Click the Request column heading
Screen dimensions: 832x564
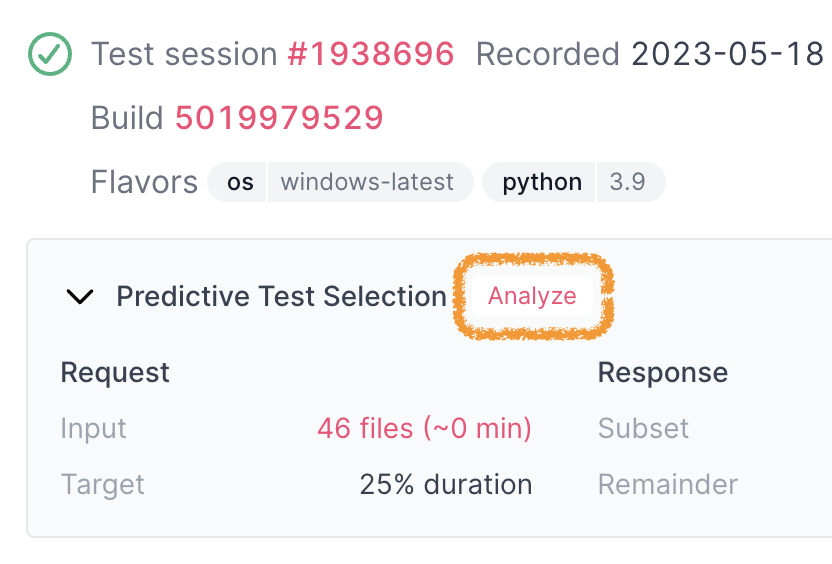click(115, 372)
